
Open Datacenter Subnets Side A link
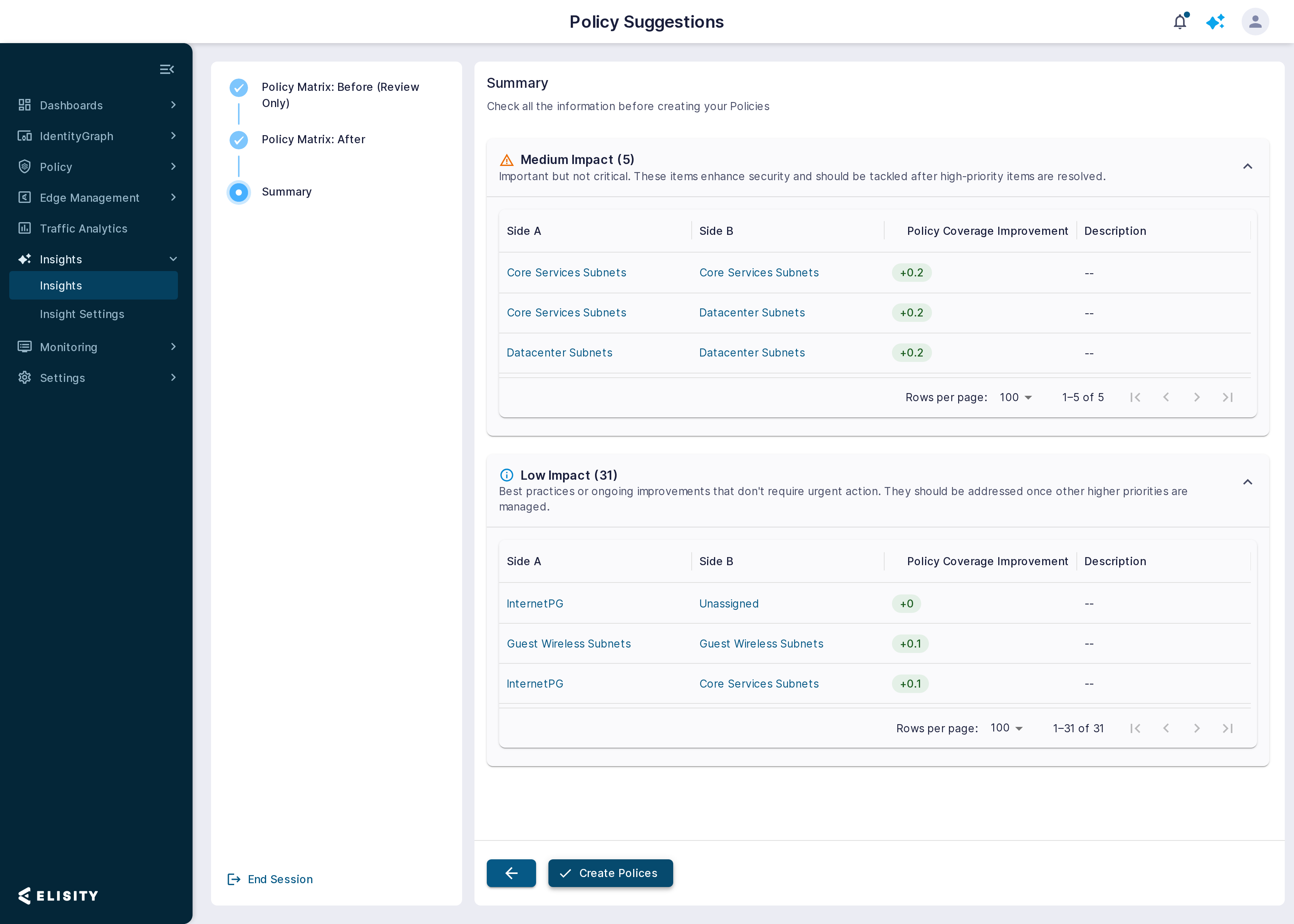pyautogui.click(x=559, y=352)
